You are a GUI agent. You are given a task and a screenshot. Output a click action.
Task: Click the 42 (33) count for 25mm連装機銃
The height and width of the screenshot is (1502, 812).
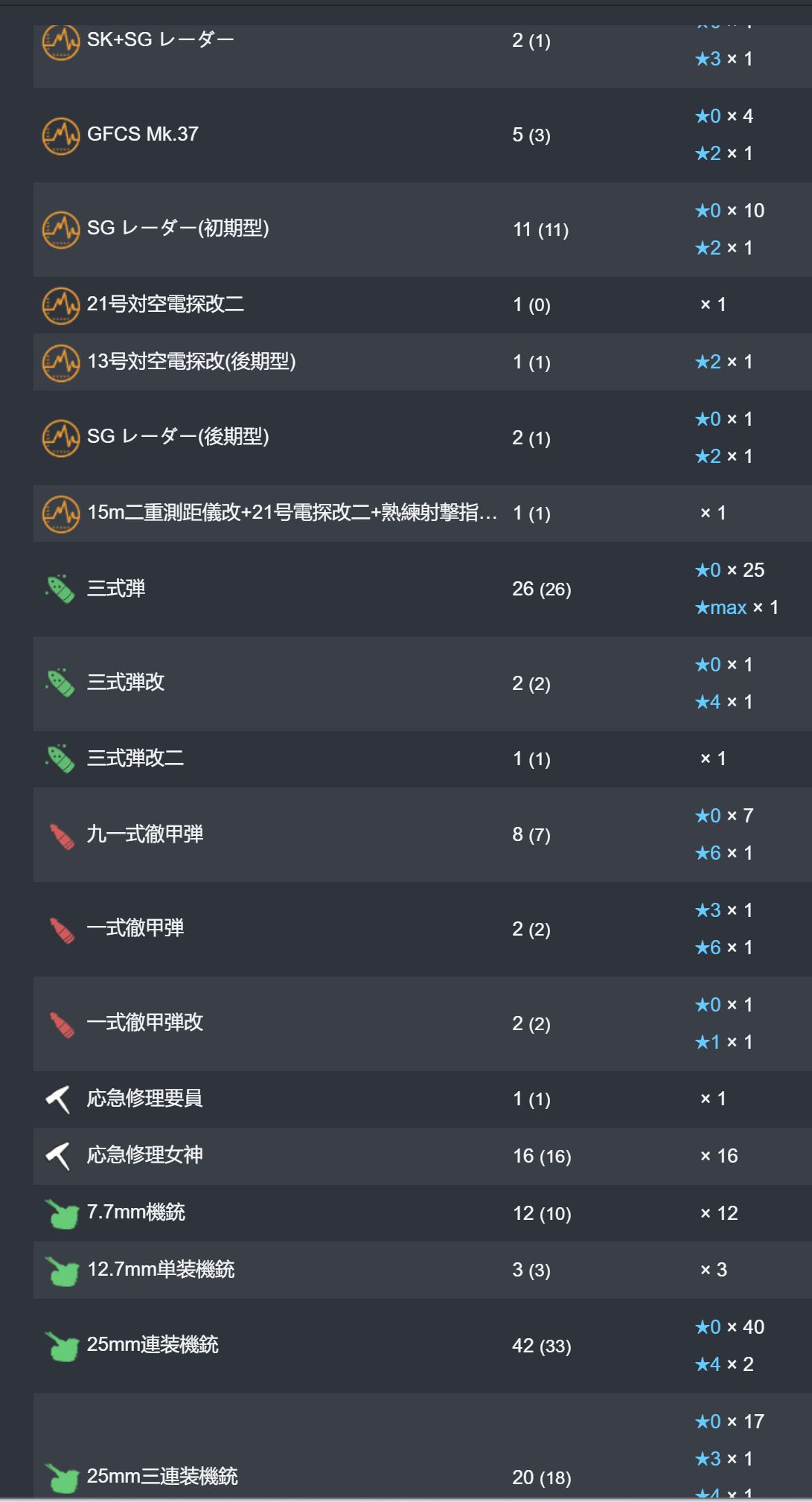click(x=542, y=1346)
